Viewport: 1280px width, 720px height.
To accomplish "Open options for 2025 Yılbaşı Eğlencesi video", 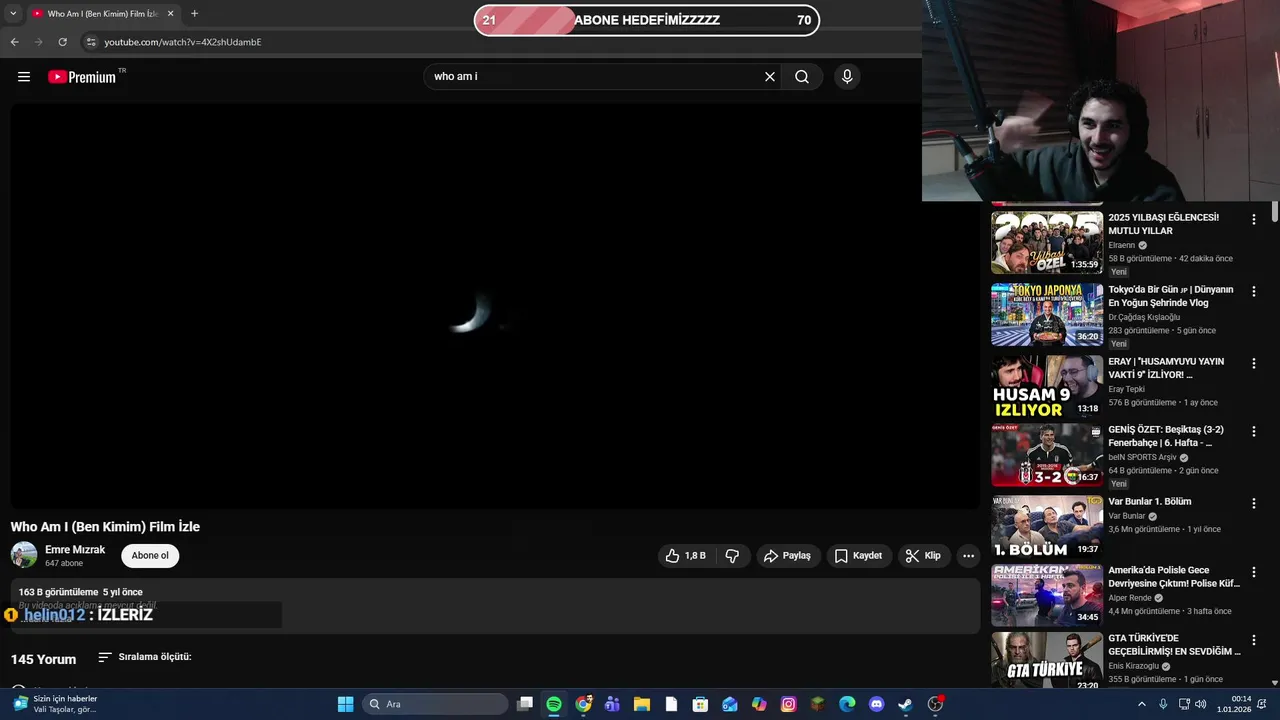I will 1254,219.
